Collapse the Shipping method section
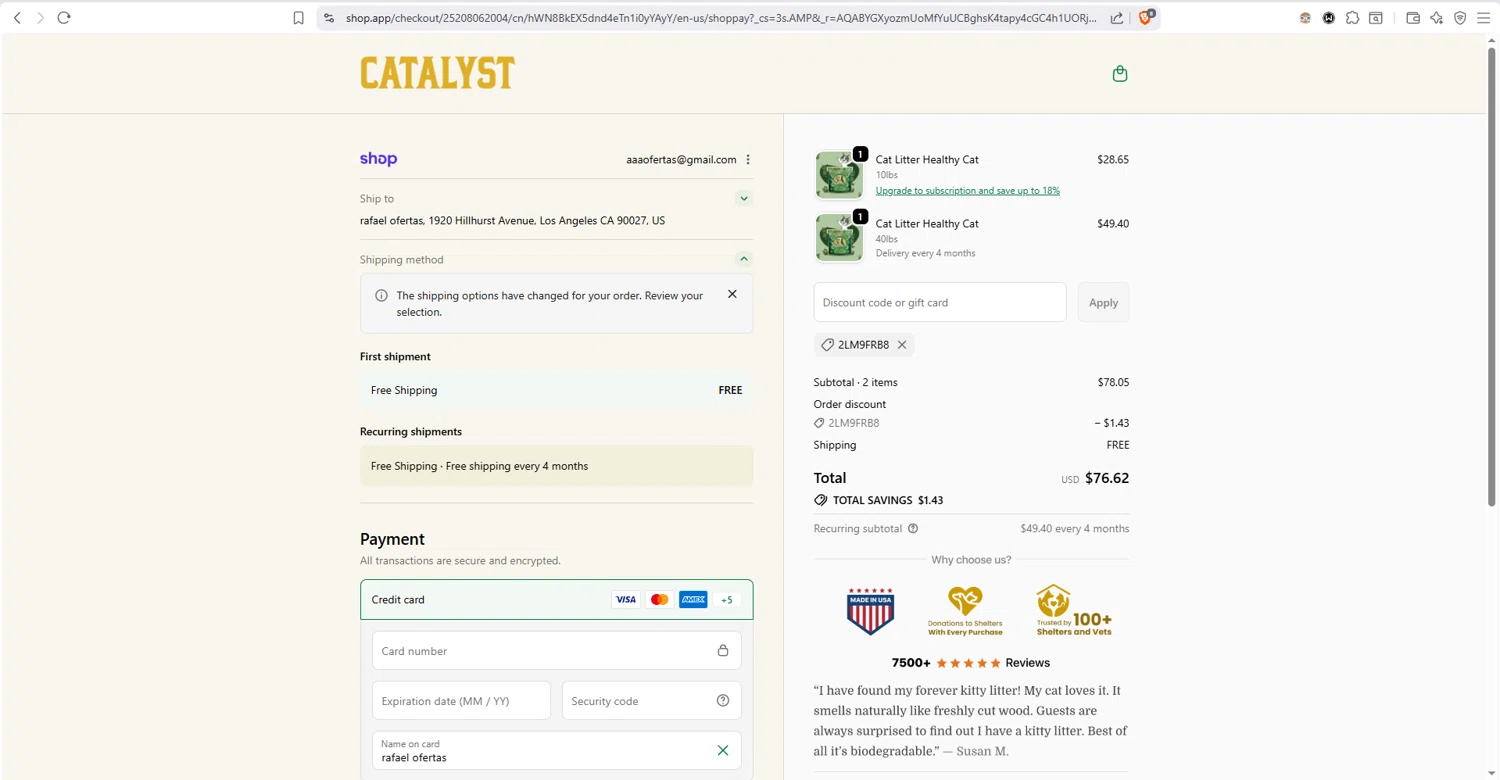 coord(744,259)
